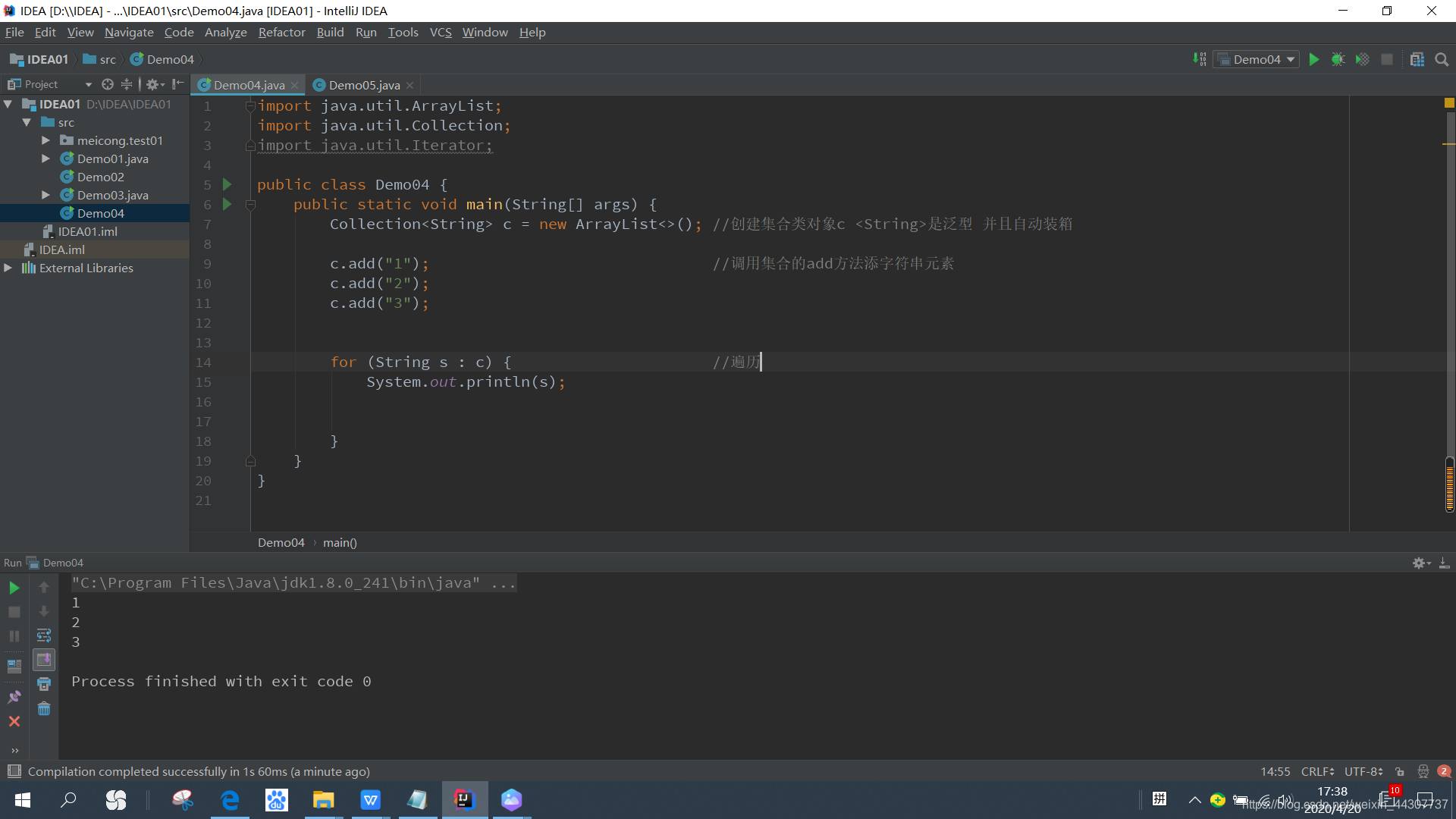
Task: Click main() in editor breadcrumbs
Action: pos(340,542)
